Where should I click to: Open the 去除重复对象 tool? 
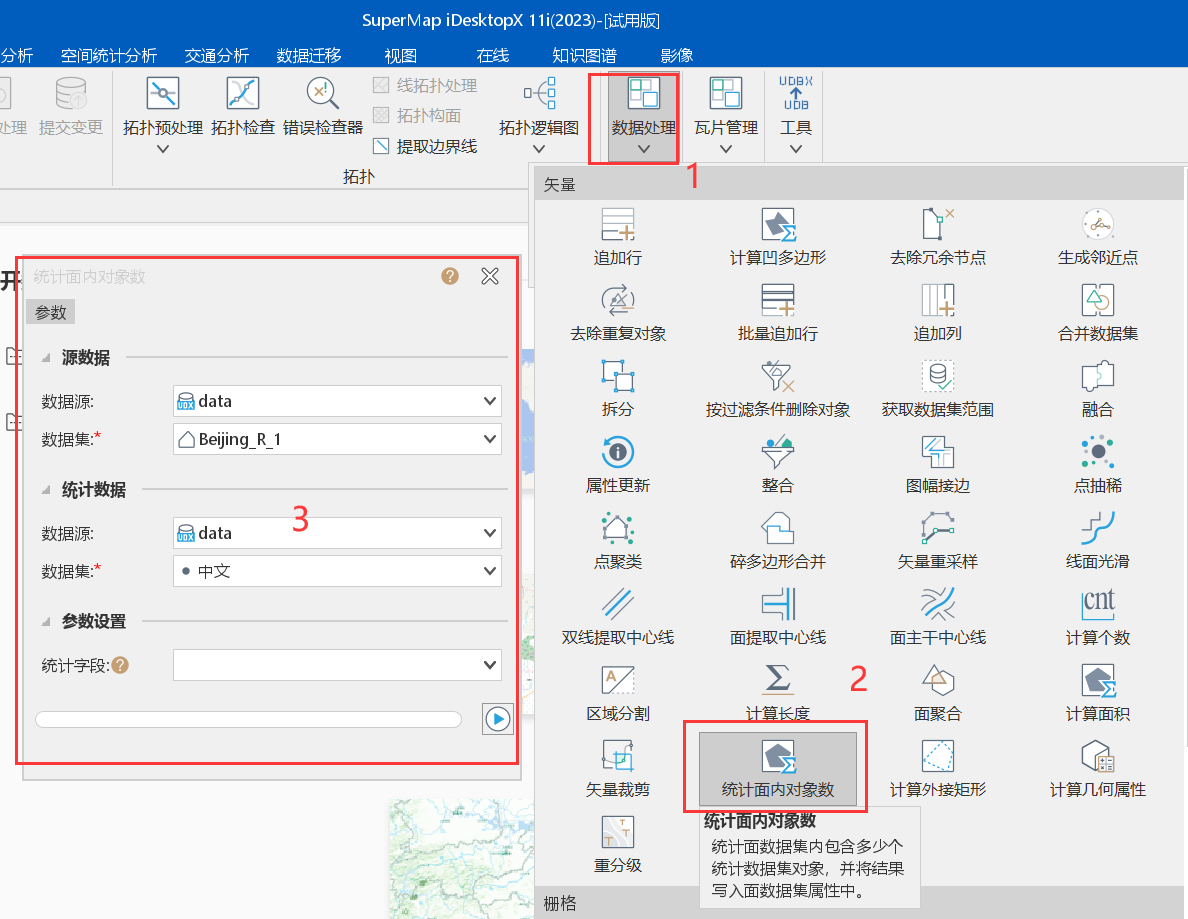click(x=617, y=313)
